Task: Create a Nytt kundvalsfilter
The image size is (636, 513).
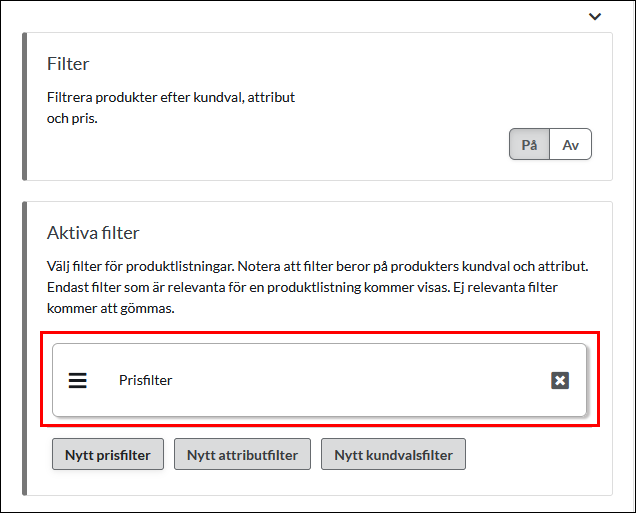Action: (x=393, y=455)
